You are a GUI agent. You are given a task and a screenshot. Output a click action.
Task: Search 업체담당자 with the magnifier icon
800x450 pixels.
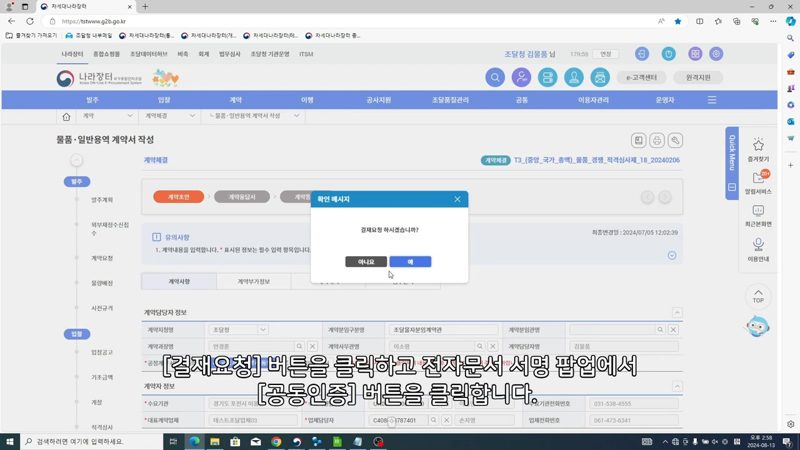click(433, 420)
